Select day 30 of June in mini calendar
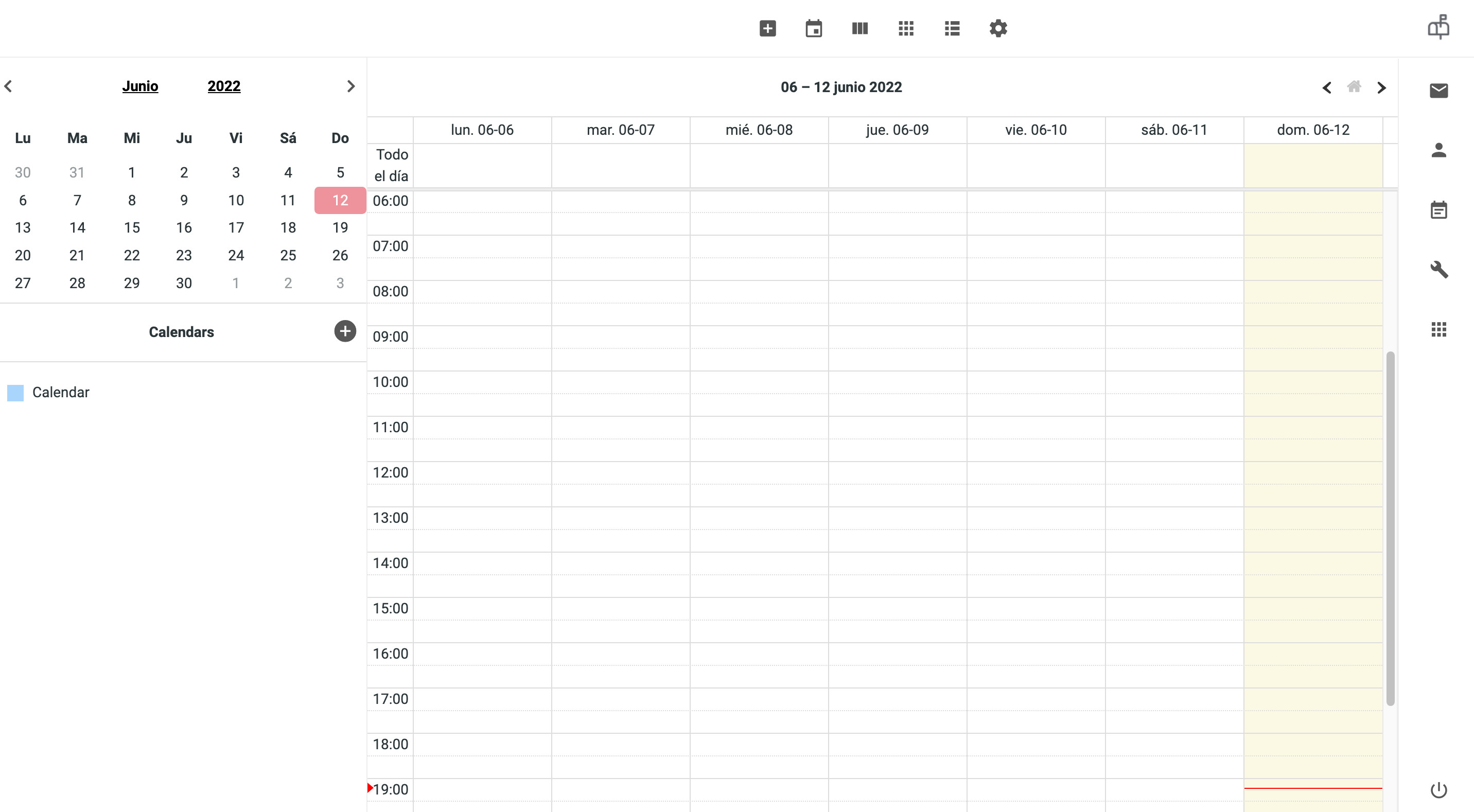 pyautogui.click(x=184, y=283)
